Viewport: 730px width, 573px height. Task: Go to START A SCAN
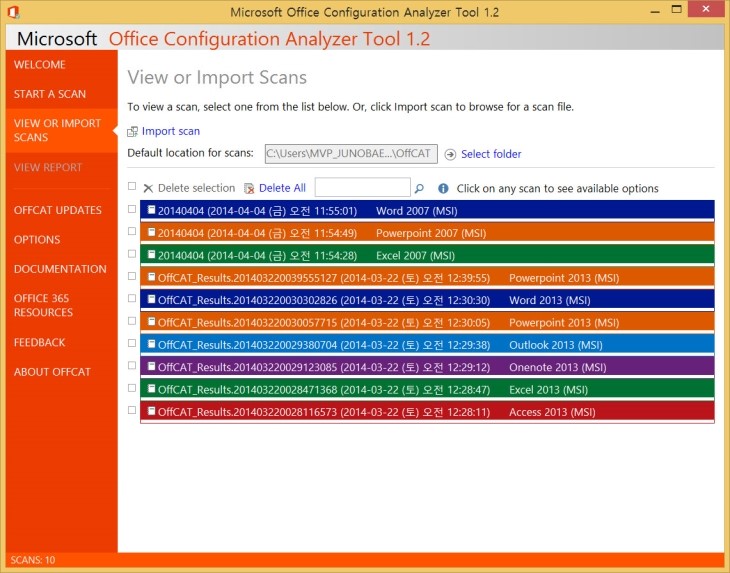50,94
